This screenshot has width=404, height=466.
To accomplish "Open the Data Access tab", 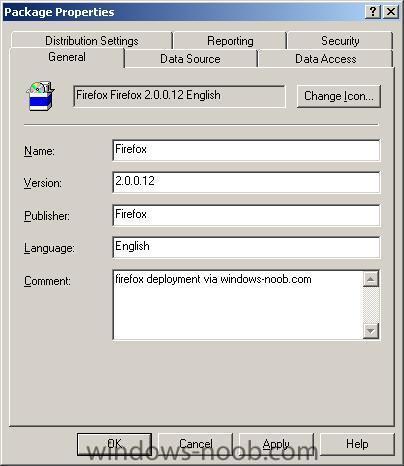I will pyautogui.click(x=326, y=59).
